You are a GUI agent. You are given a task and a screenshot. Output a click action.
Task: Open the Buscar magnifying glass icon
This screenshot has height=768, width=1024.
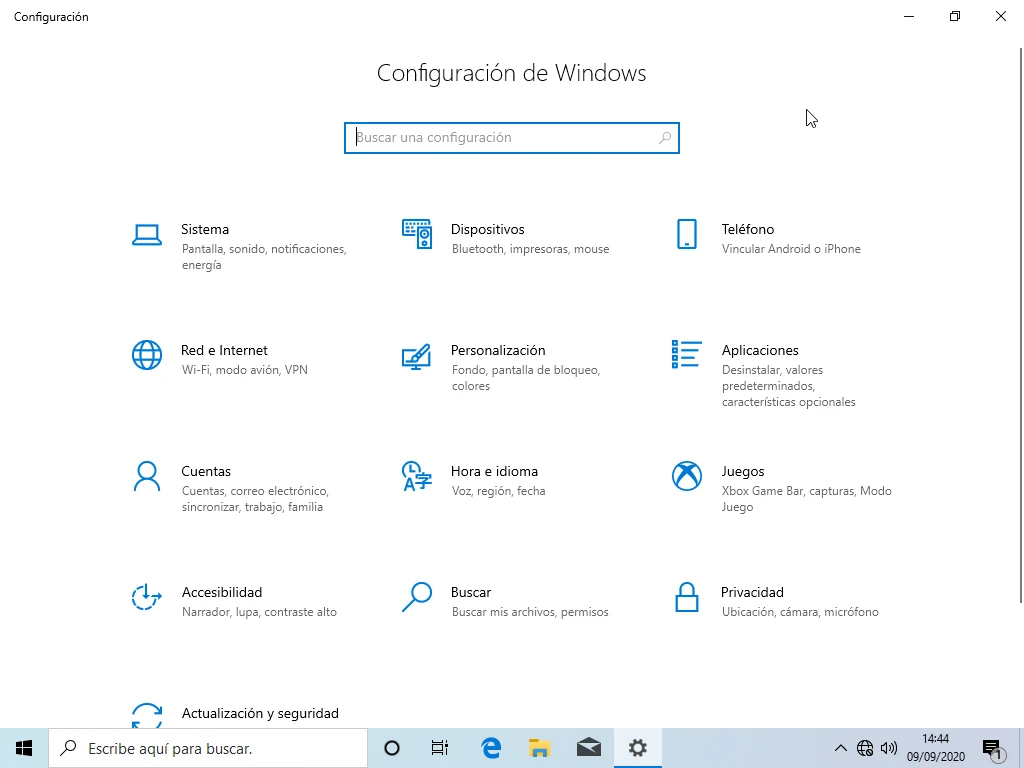[417, 597]
